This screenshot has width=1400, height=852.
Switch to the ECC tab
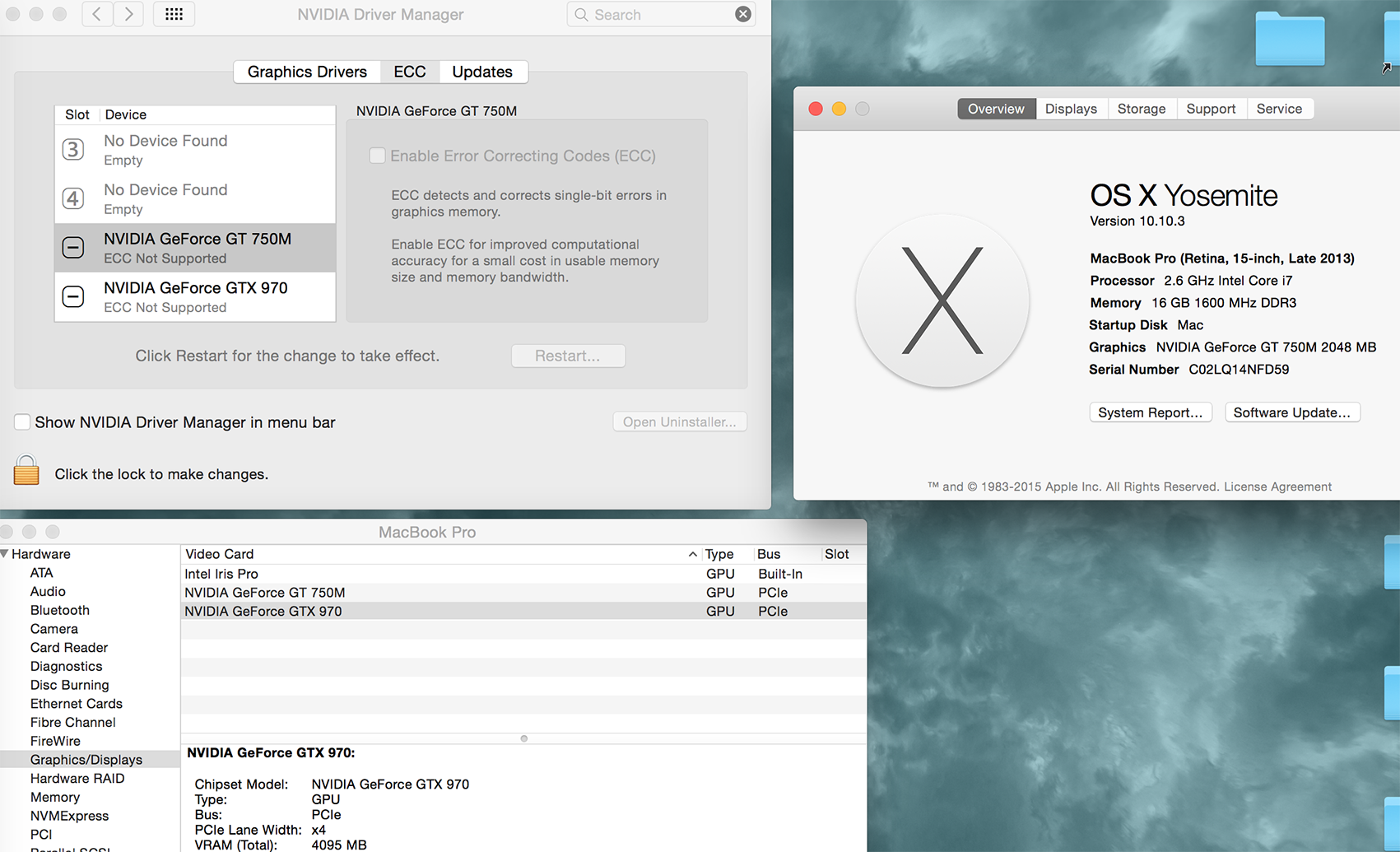click(409, 72)
